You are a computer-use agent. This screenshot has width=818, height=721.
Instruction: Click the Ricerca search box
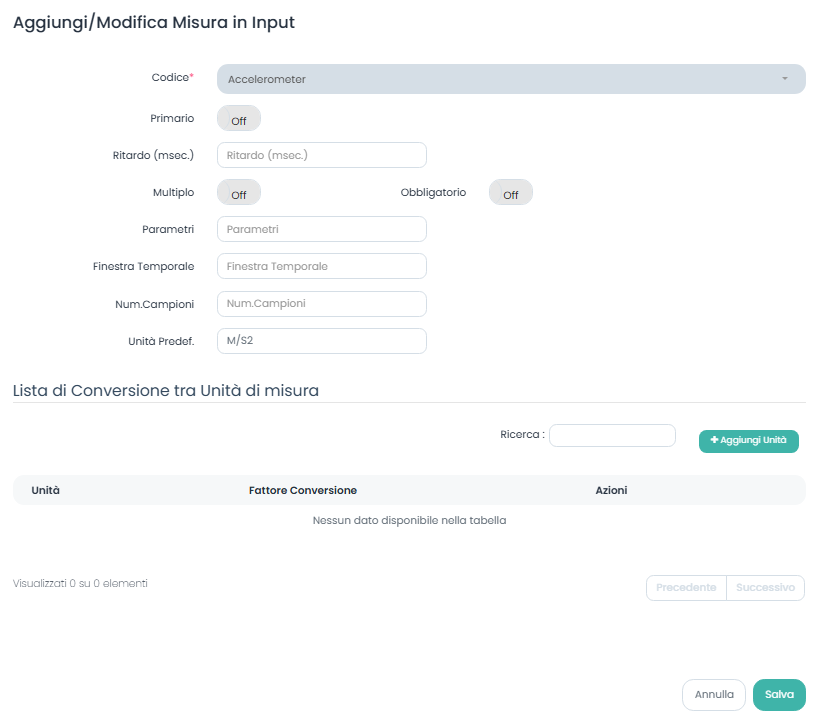[x=612, y=436]
